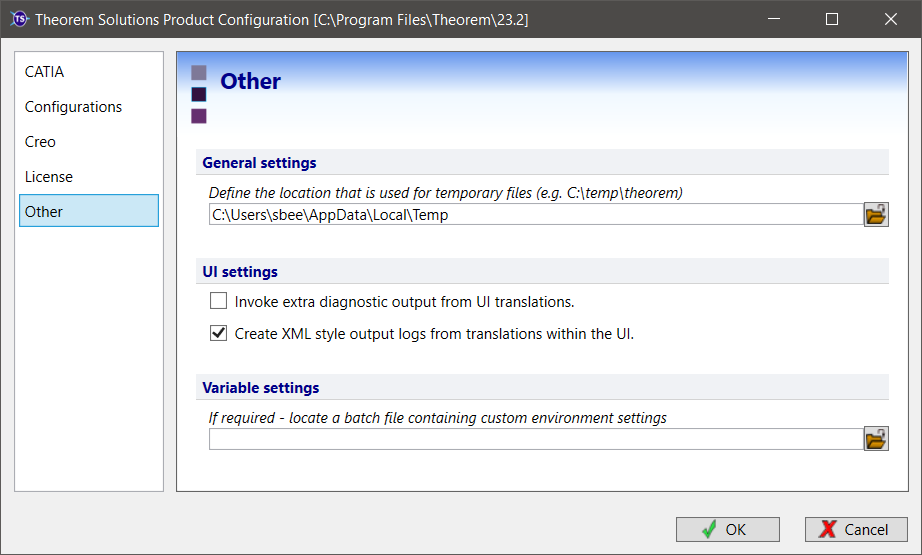Go to the License page
This screenshot has width=922, height=555.
pos(89,177)
